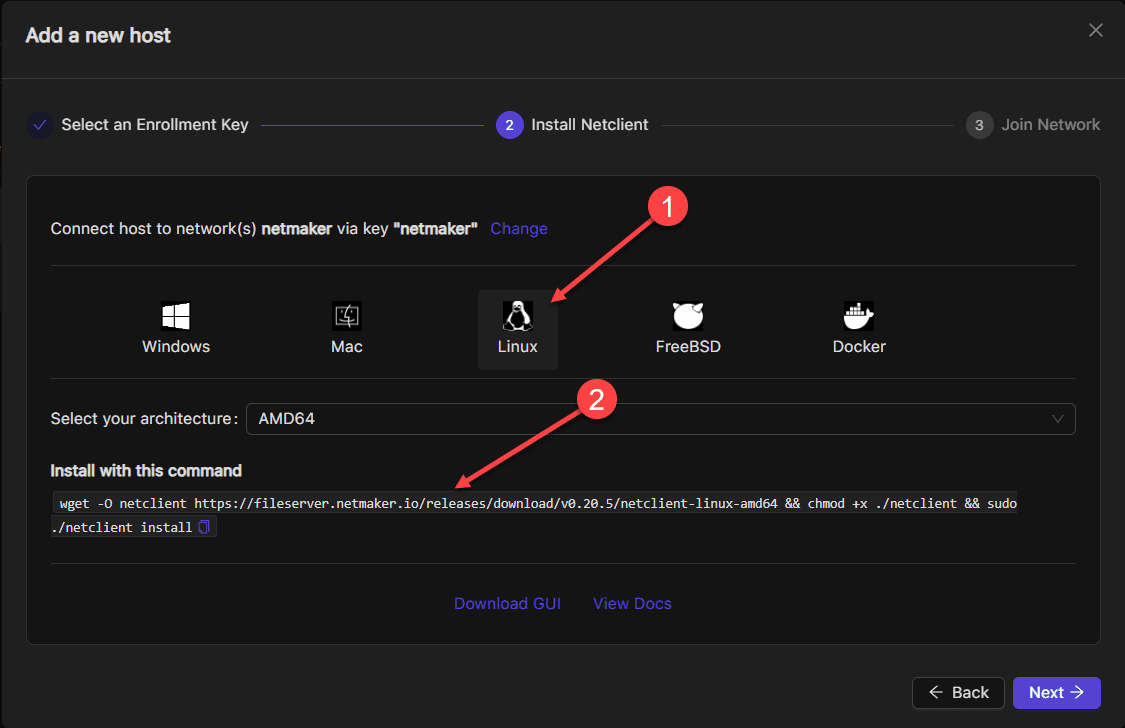
Task: Choose the Mac platform icon
Action: pos(347,316)
